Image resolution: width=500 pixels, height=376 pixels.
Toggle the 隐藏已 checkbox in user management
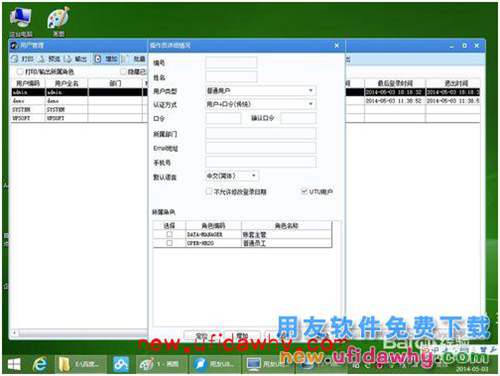123,72
